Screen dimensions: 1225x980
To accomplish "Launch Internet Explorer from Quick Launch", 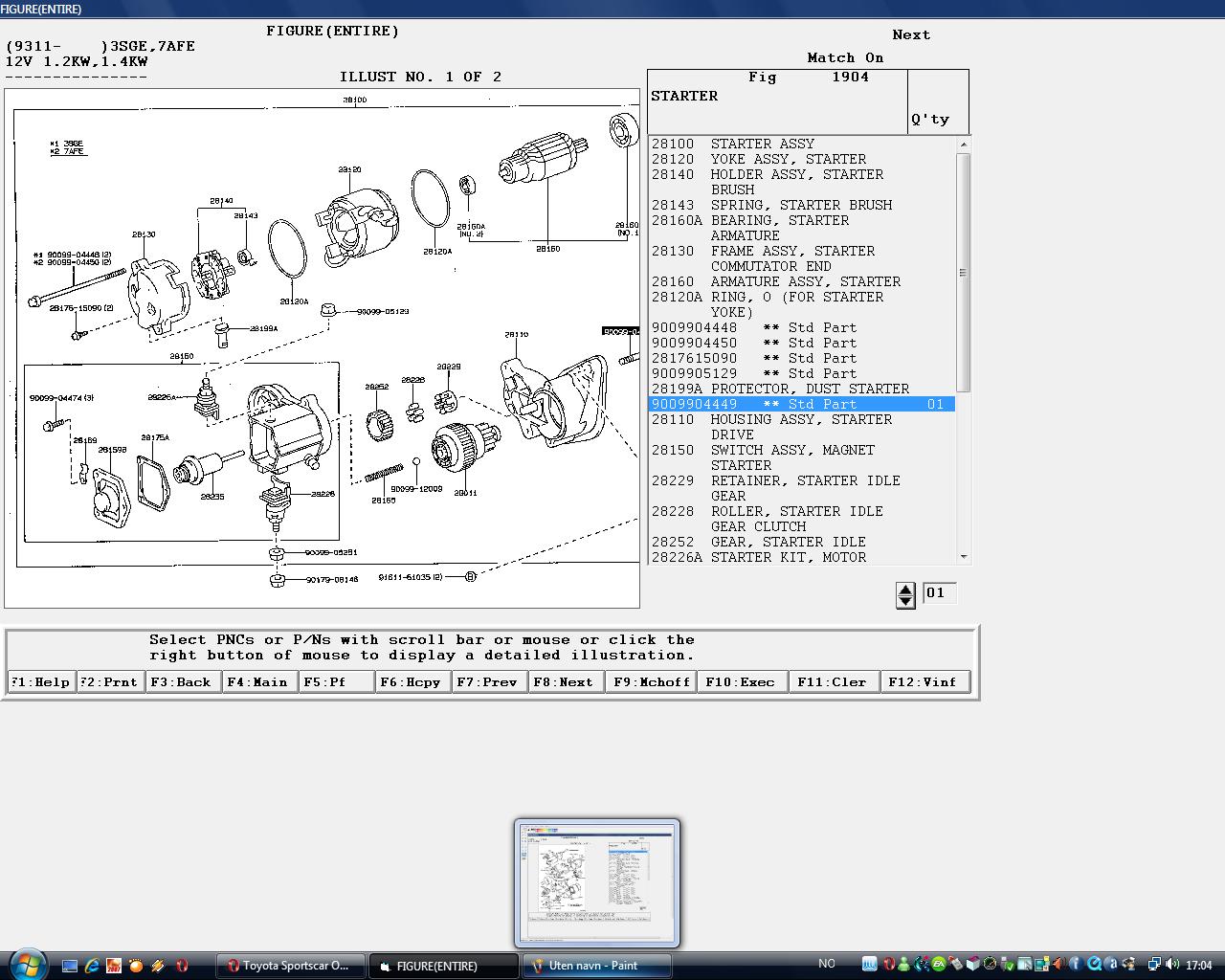I will tap(92, 966).
